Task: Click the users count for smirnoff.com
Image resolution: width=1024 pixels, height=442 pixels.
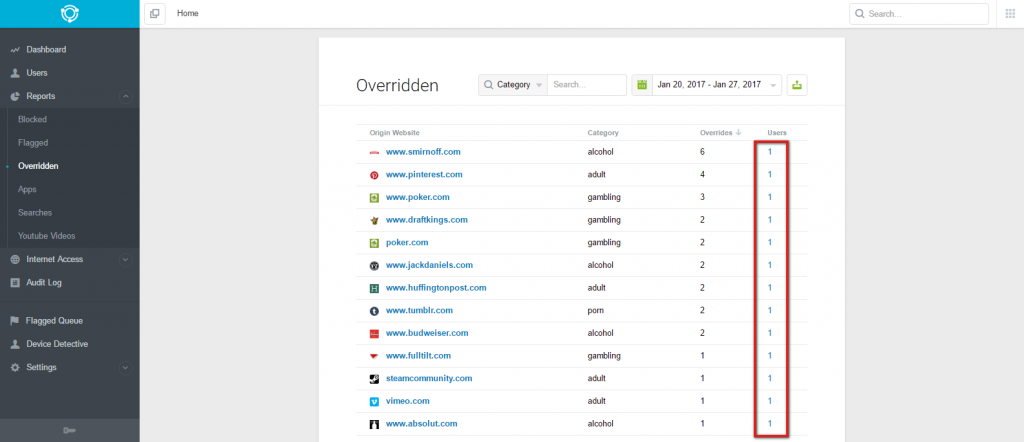Action: [x=770, y=152]
